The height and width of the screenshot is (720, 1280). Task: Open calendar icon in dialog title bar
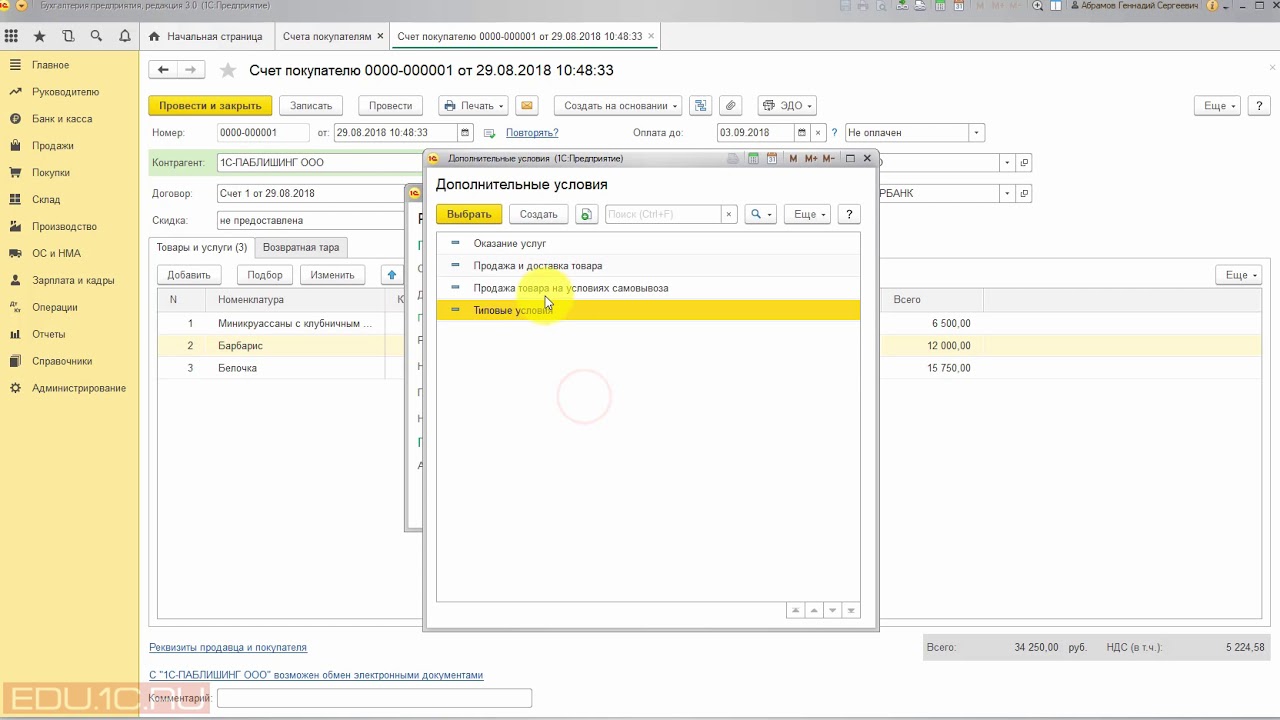(x=772, y=158)
